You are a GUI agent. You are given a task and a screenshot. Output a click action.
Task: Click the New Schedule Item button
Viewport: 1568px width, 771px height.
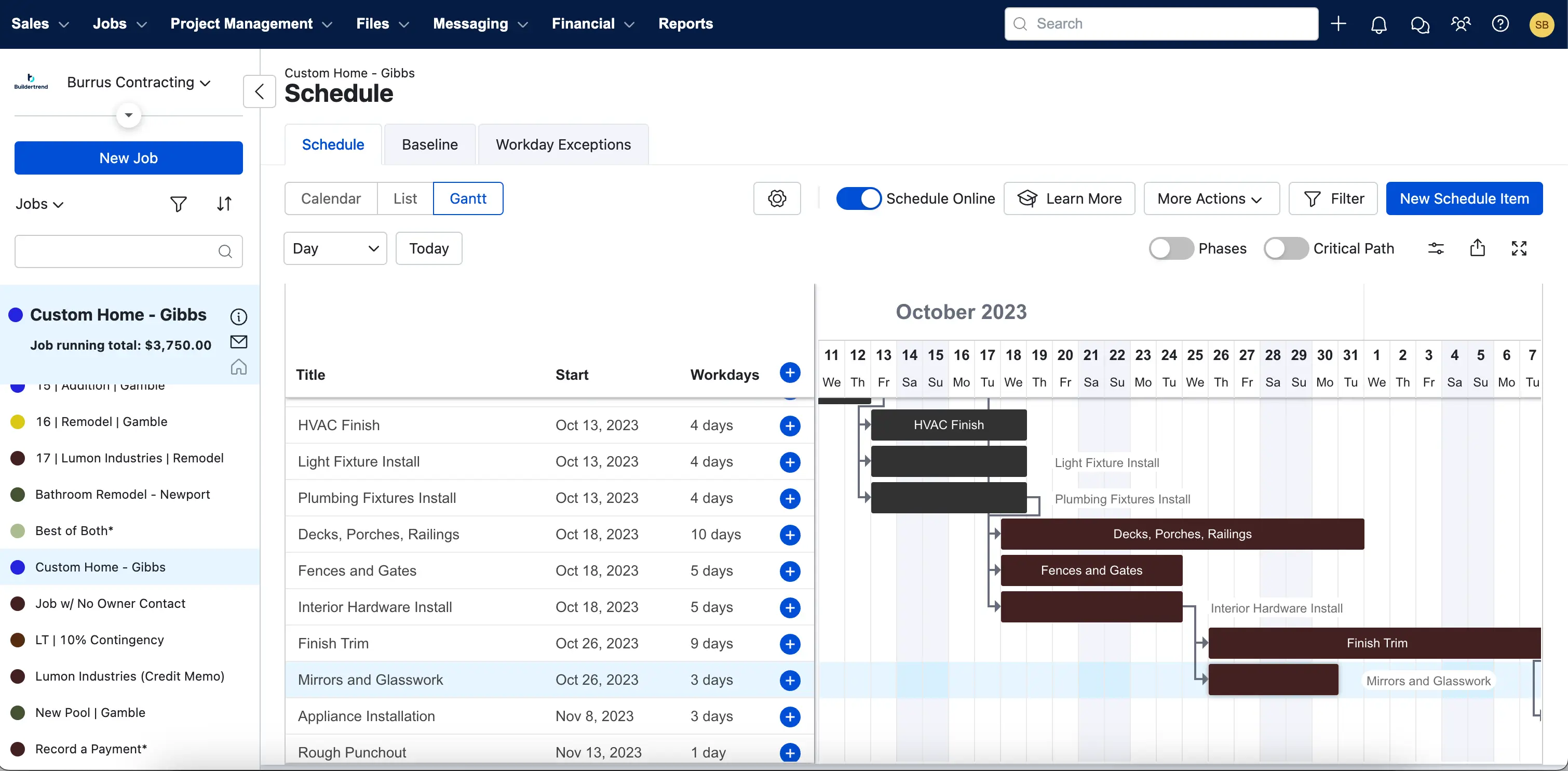[1465, 198]
